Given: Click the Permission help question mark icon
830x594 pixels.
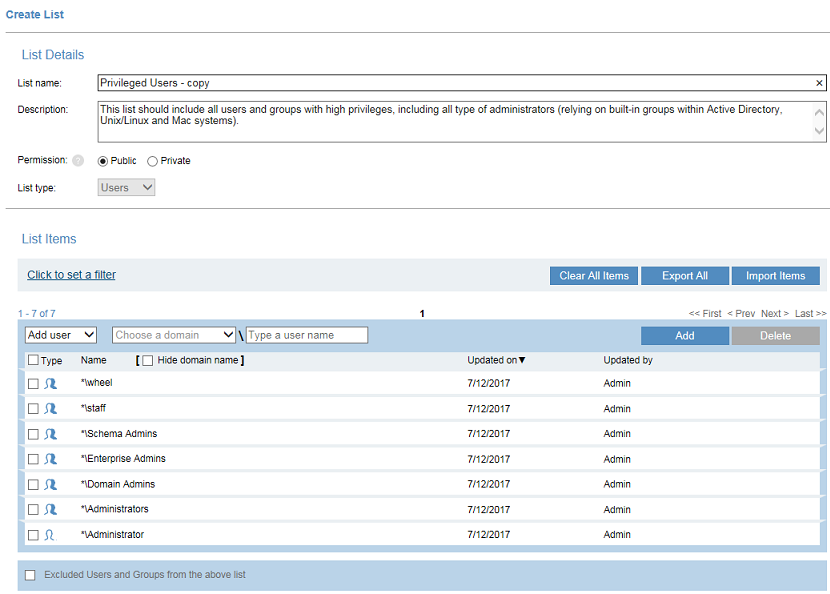Looking at the screenshot, I should click(78, 161).
